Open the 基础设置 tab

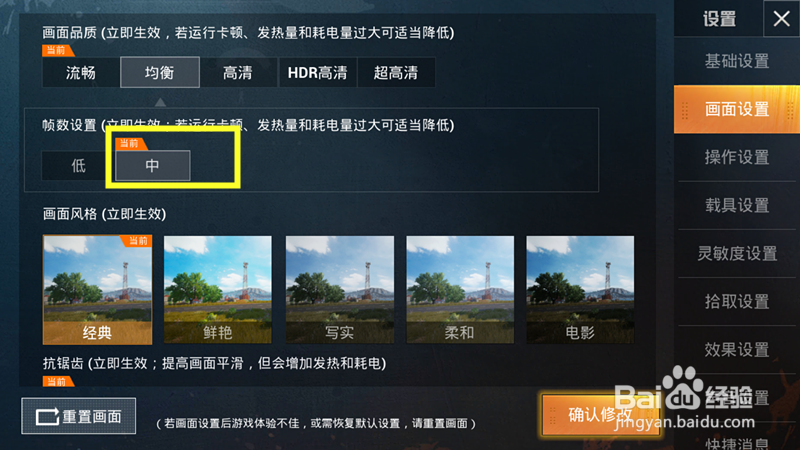point(737,61)
